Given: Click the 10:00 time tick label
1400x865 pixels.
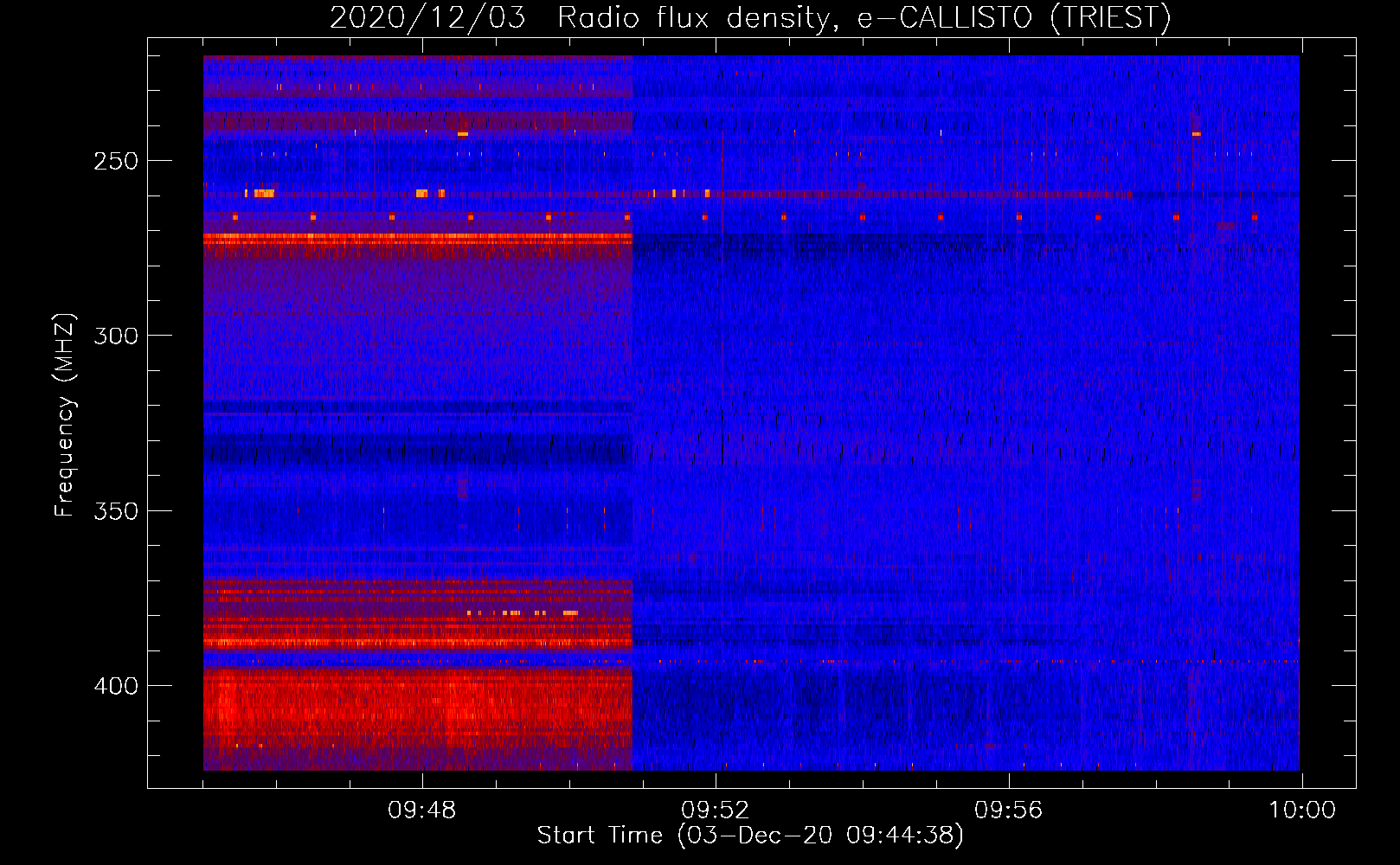Looking at the screenshot, I should [1302, 811].
